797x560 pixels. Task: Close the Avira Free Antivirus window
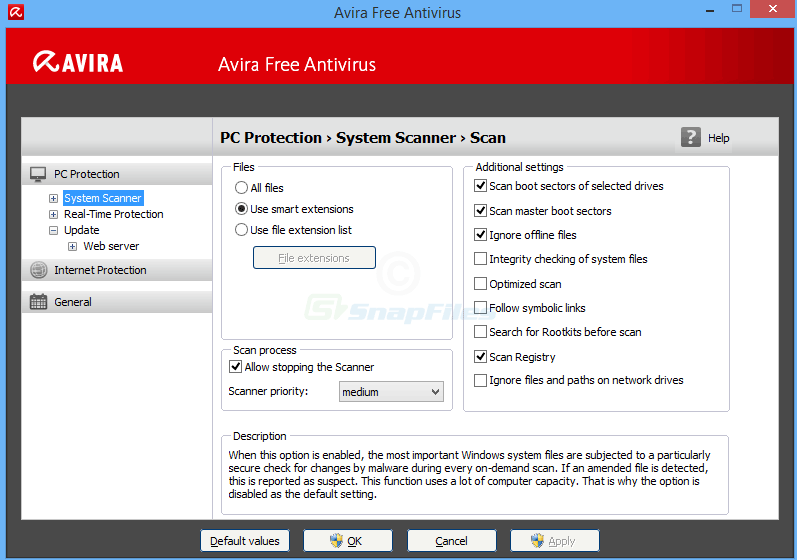[x=773, y=9]
